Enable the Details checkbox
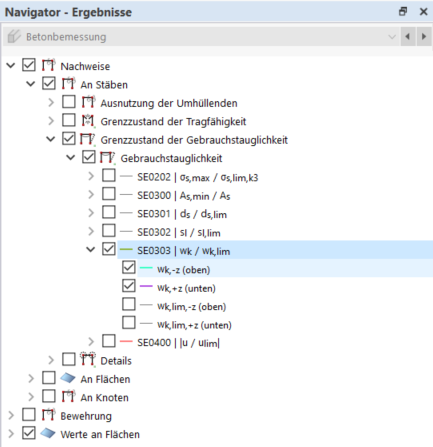Screen dimensions: 433x447 69,360
